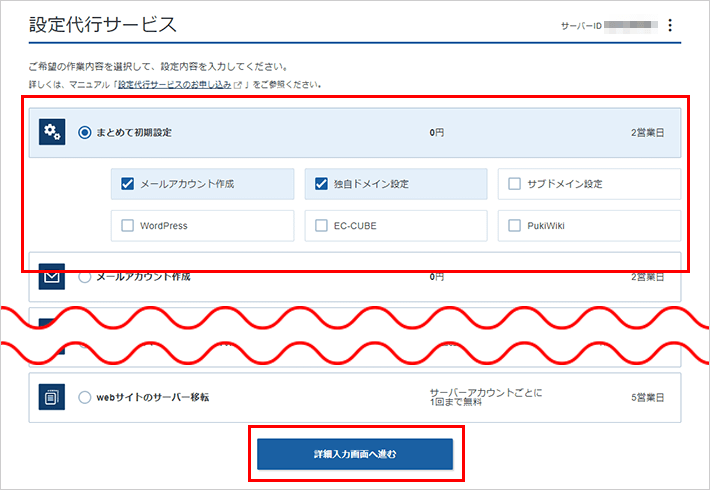Viewport: 710px width, 490px height.
Task: Enable the サブドメイン設定 checkbox
Action: coord(515,184)
